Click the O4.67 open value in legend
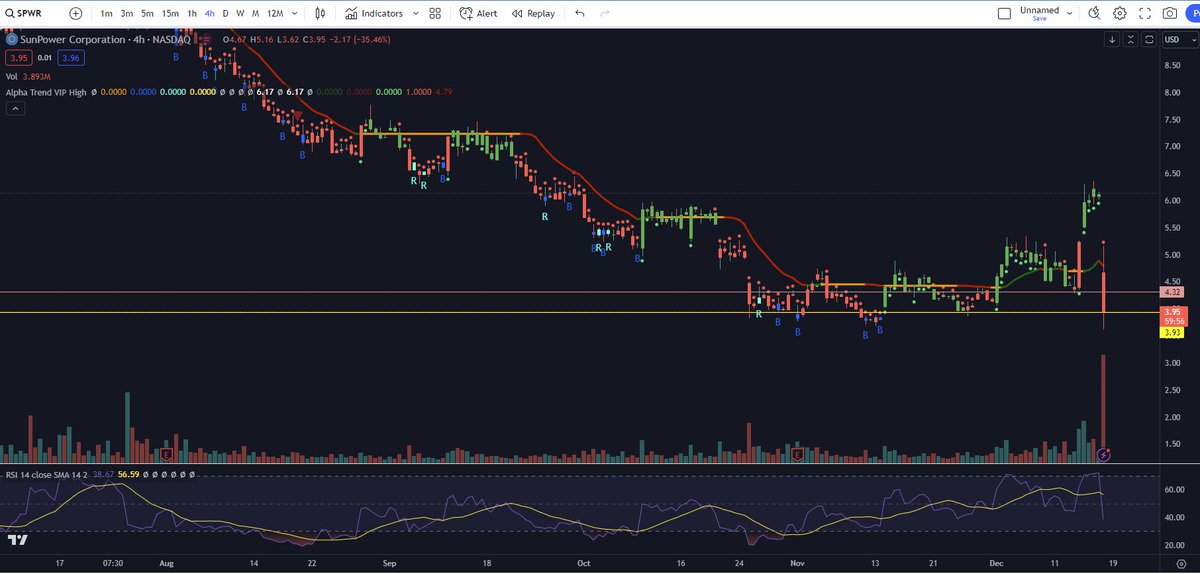 pos(235,39)
